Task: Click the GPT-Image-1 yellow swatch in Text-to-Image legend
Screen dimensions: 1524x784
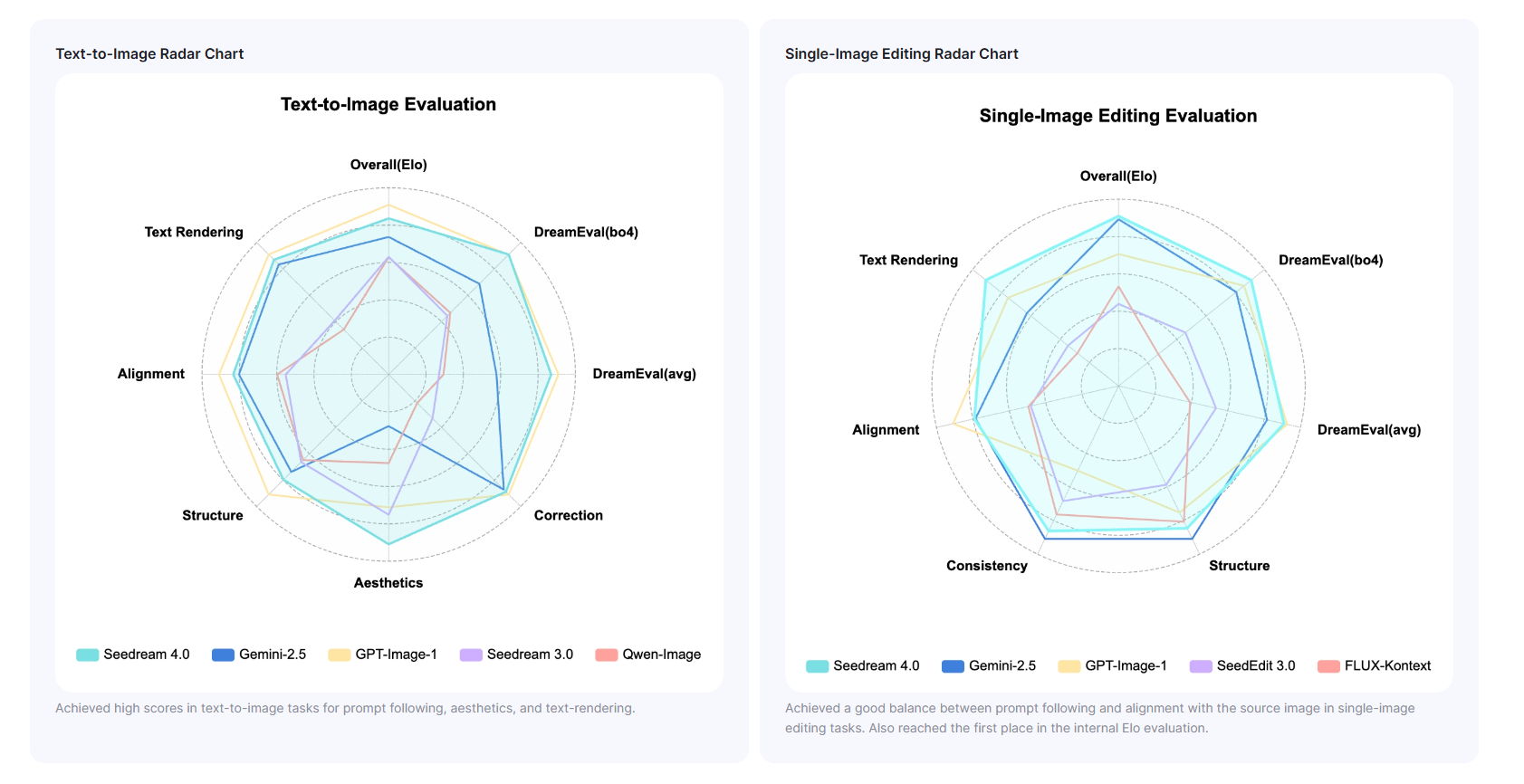Action: [340, 655]
